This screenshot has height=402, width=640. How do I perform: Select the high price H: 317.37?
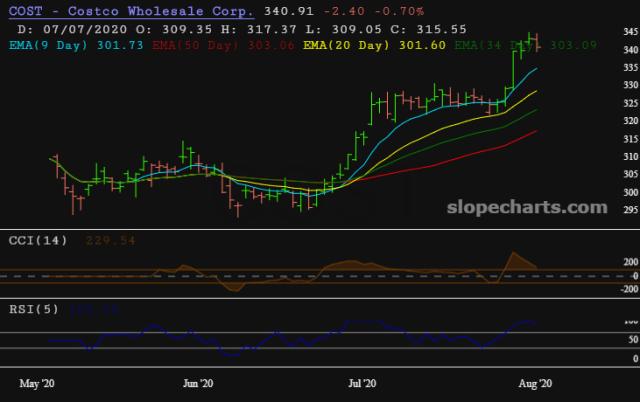pyautogui.click(x=259, y=29)
